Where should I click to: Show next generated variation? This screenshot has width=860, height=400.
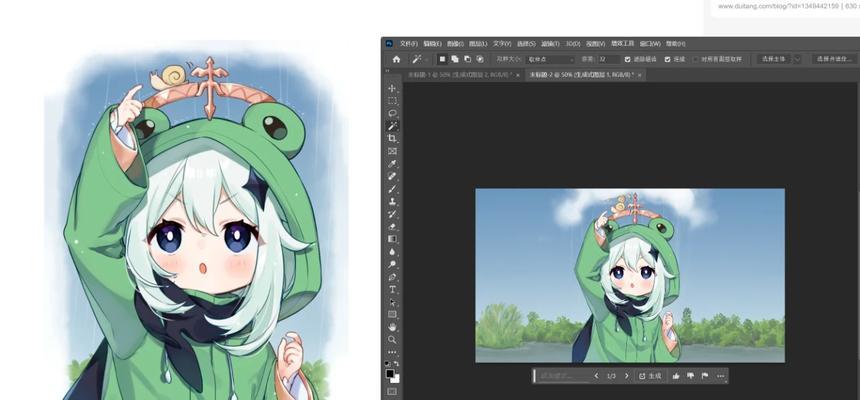[627, 376]
